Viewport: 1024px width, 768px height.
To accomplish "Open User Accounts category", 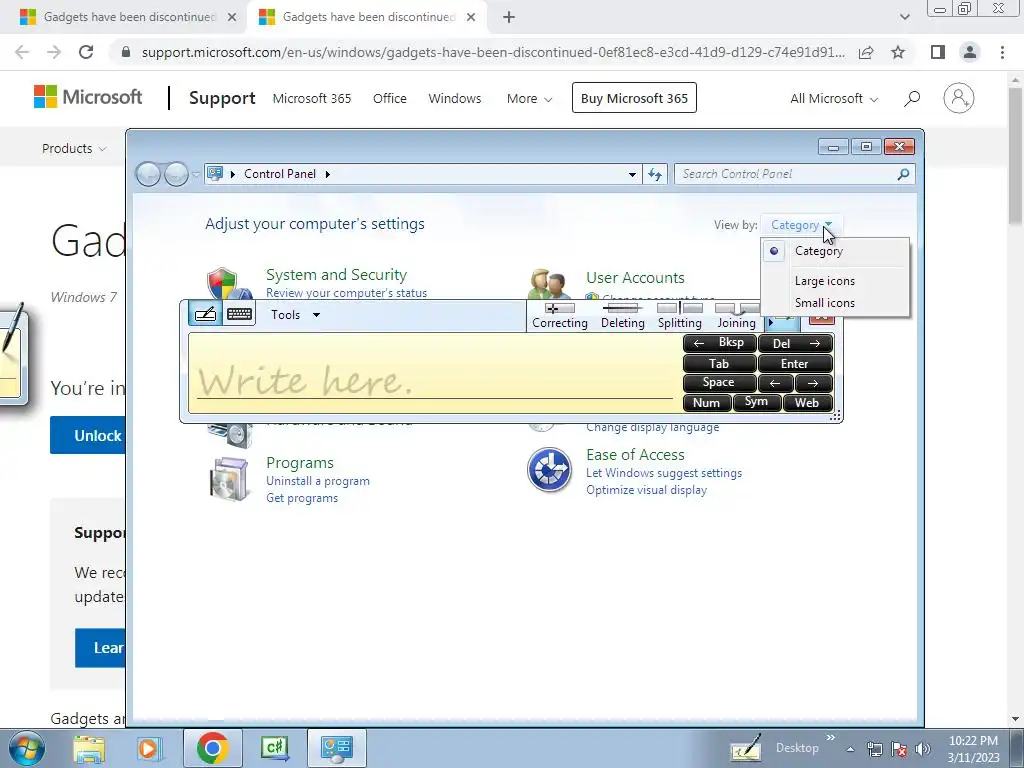I will (635, 278).
